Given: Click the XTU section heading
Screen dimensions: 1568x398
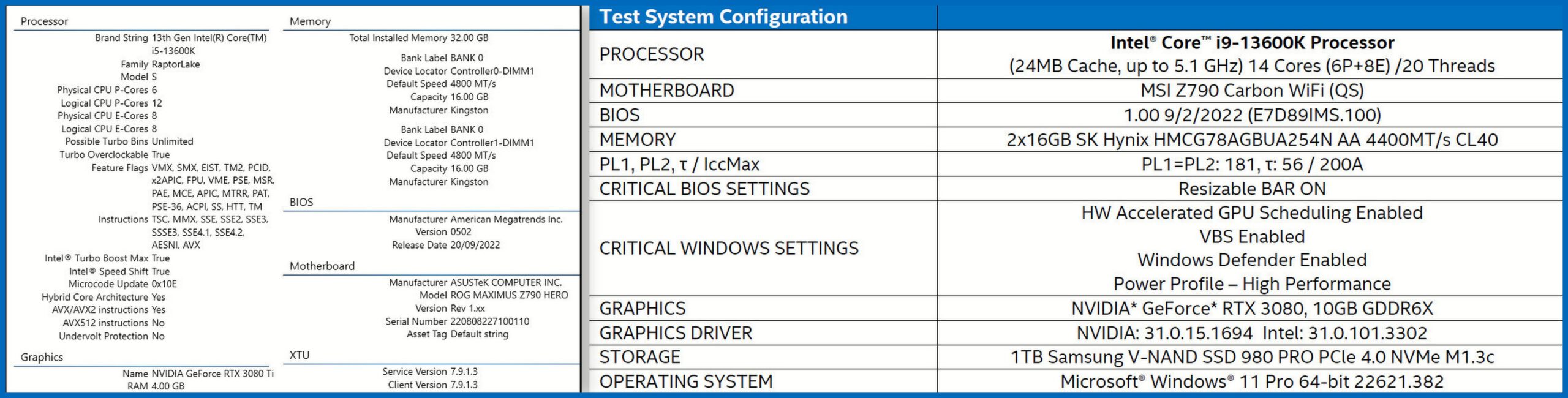Looking at the screenshot, I should tap(300, 355).
